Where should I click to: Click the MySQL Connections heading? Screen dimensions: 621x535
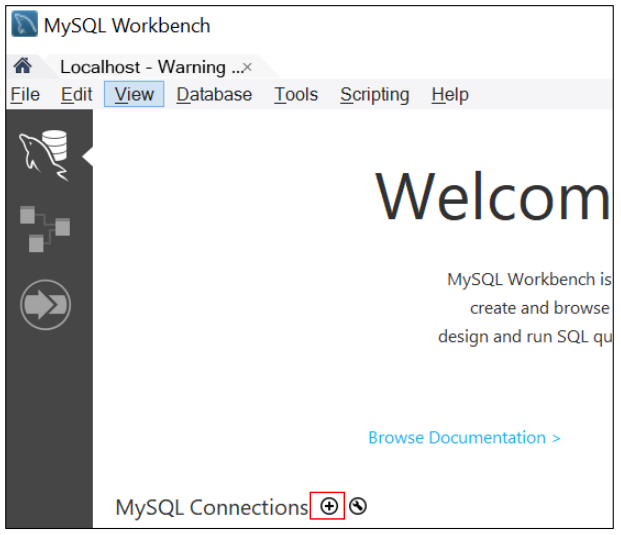[x=211, y=507]
